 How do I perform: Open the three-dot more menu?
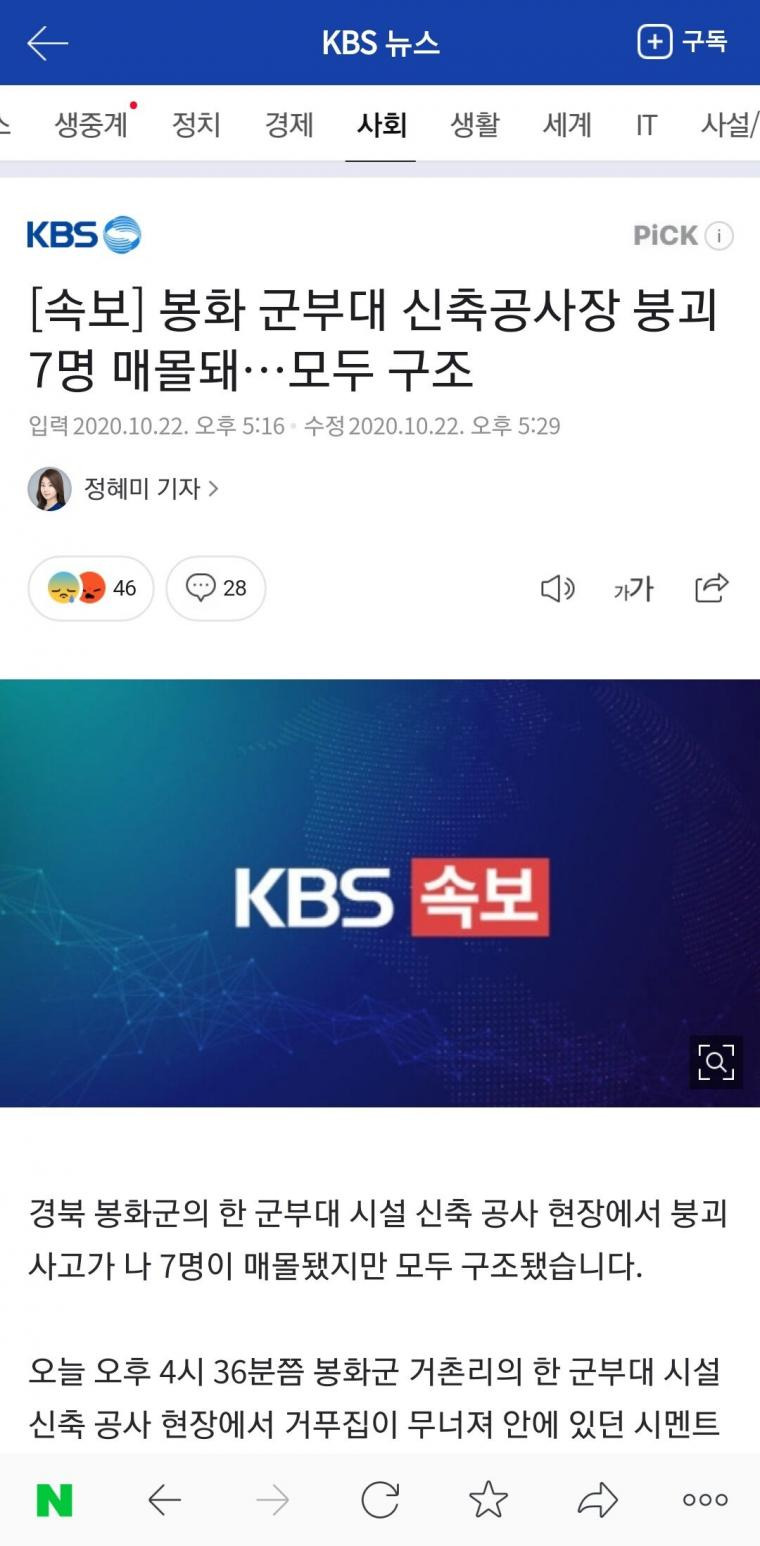click(x=705, y=1500)
